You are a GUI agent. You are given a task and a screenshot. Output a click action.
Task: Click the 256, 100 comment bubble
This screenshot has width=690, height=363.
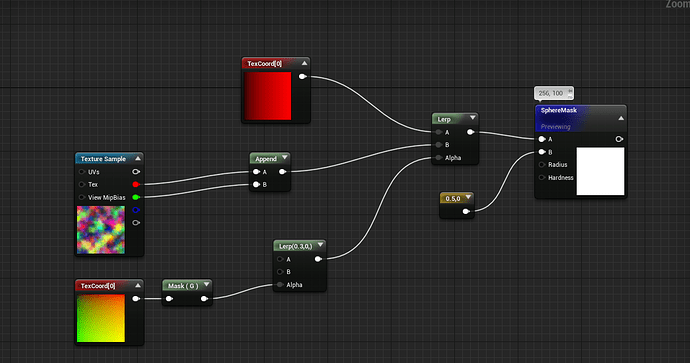click(553, 93)
